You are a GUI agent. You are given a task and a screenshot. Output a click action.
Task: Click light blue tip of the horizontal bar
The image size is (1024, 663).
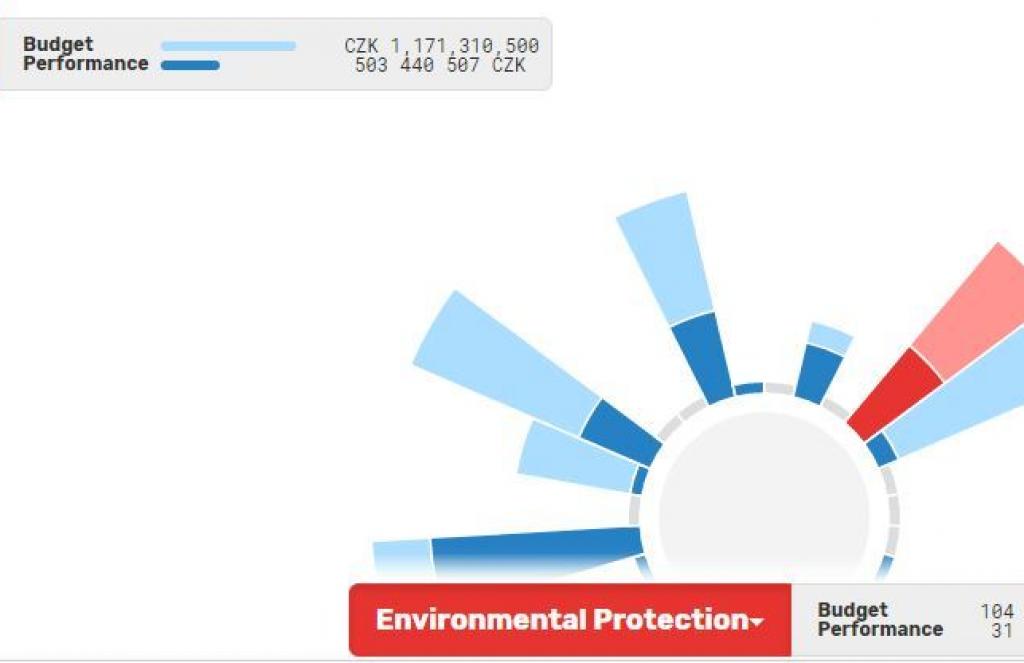click(x=401, y=555)
